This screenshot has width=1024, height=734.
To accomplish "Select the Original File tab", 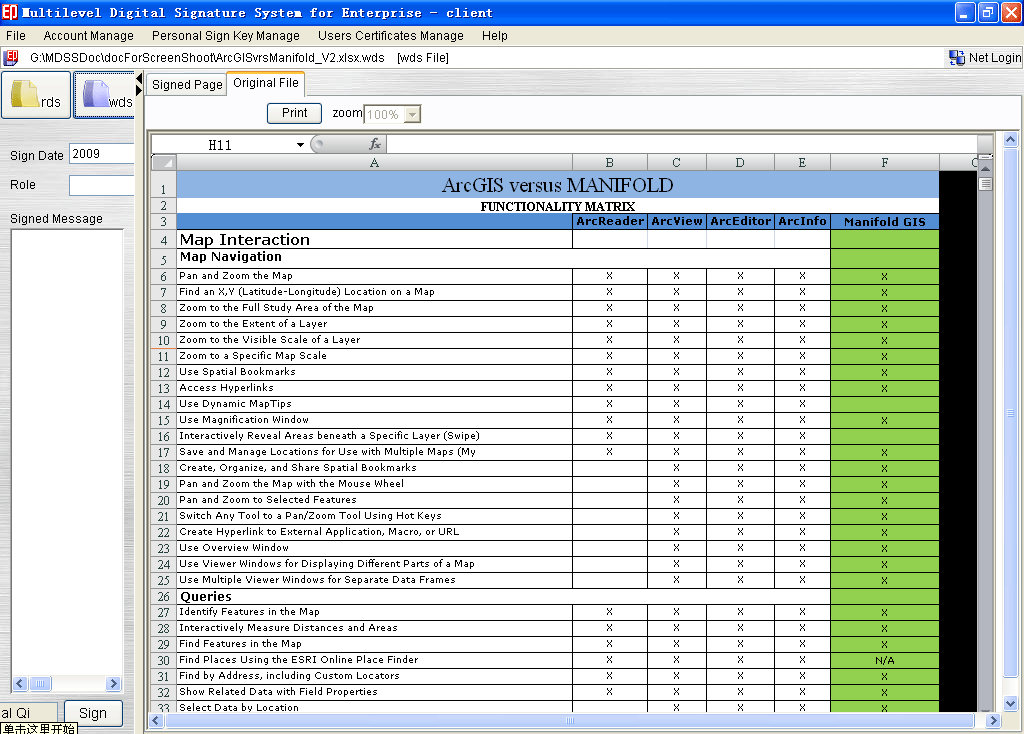I will [266, 83].
